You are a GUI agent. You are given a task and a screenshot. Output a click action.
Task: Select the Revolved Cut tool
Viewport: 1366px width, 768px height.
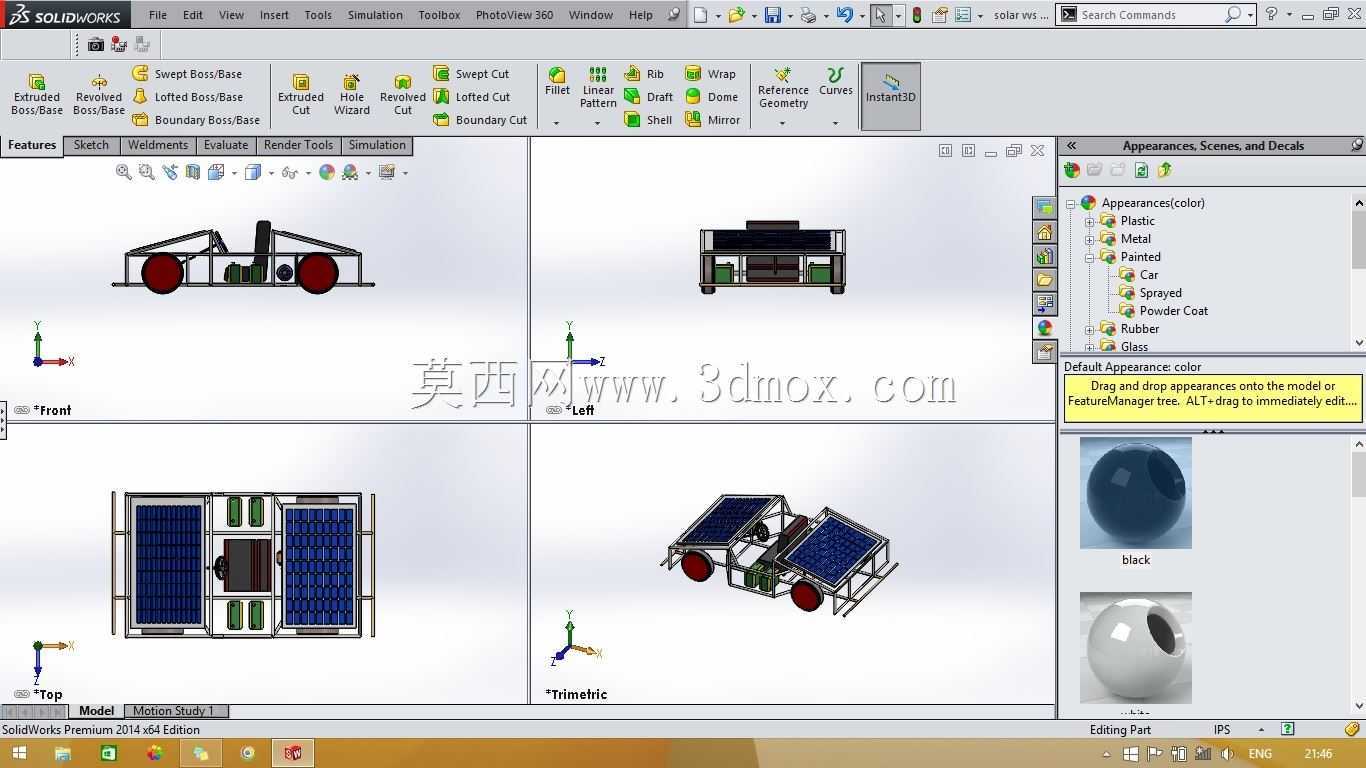[403, 95]
